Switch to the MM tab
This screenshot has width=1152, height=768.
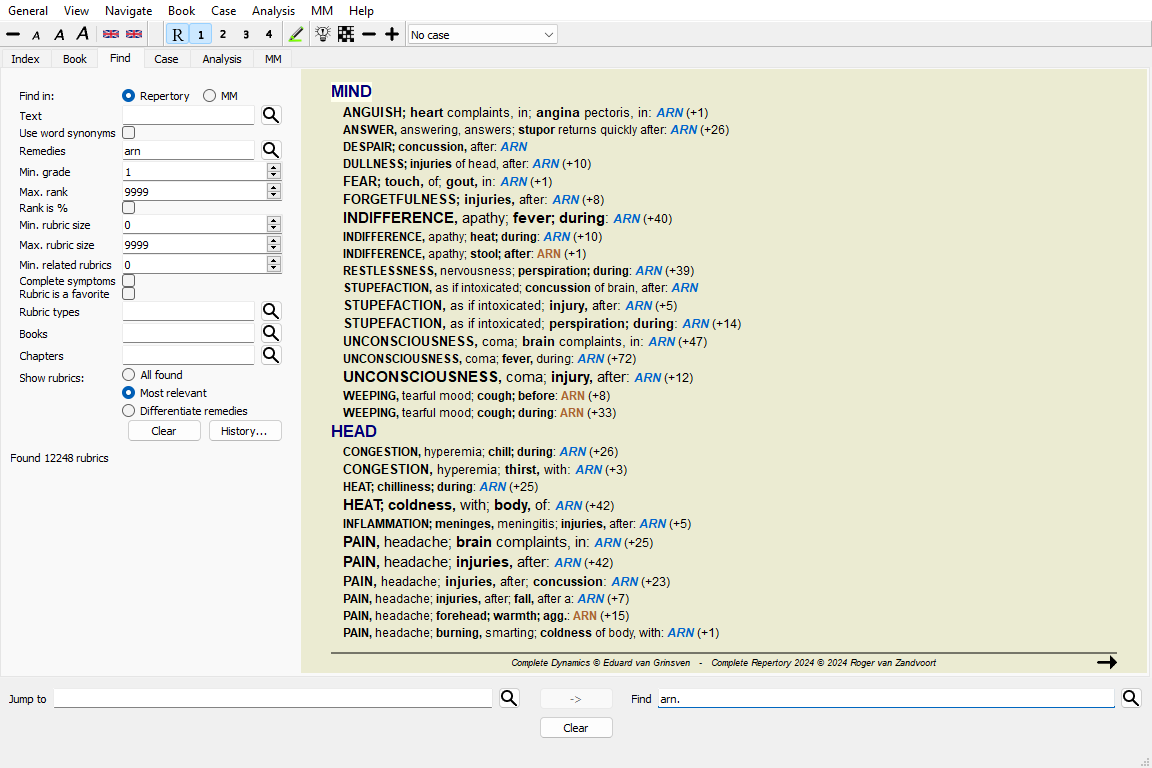[273, 59]
